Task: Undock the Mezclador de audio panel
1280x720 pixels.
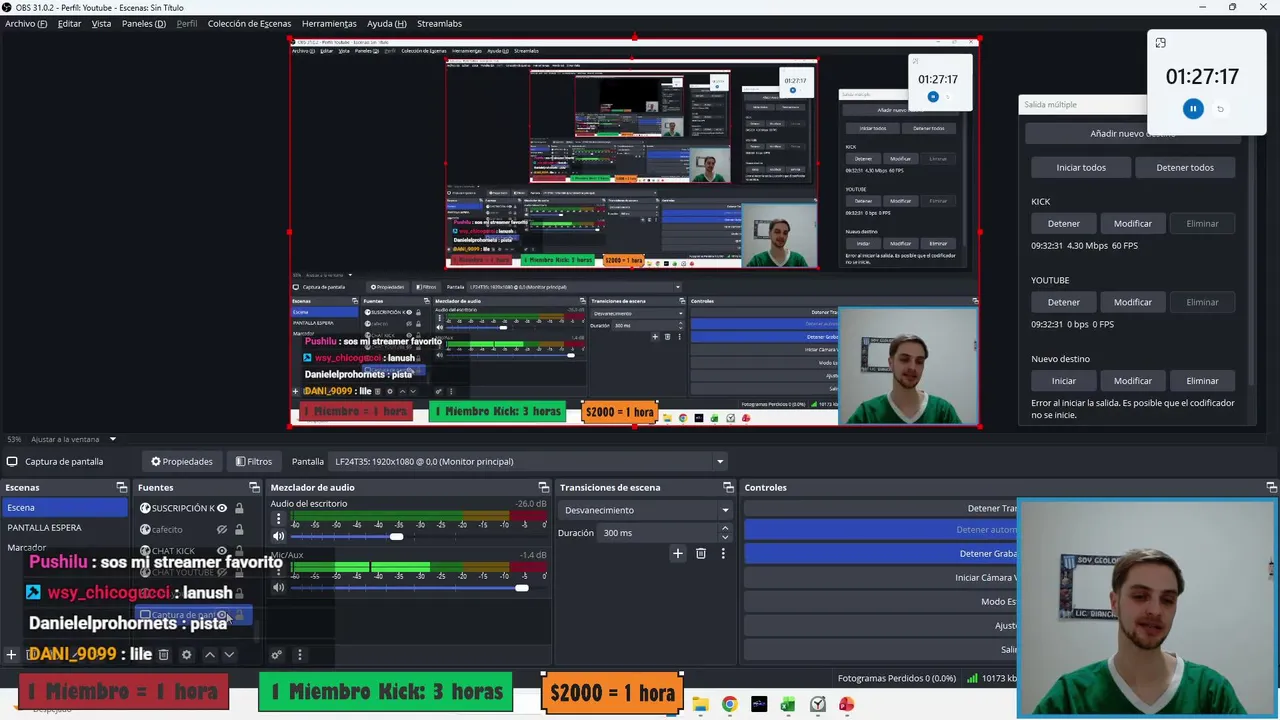Action: pos(544,487)
